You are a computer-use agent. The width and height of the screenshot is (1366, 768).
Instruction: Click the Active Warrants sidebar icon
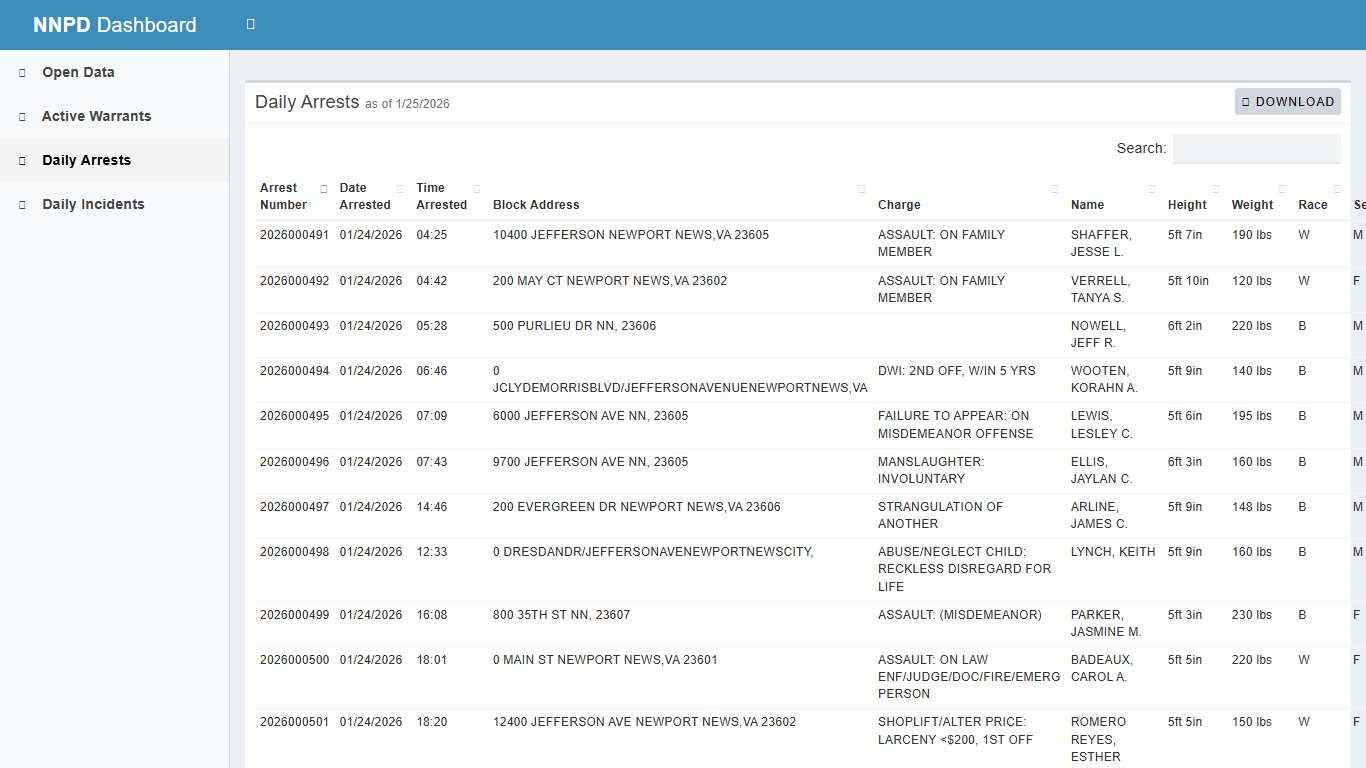coord(21,116)
